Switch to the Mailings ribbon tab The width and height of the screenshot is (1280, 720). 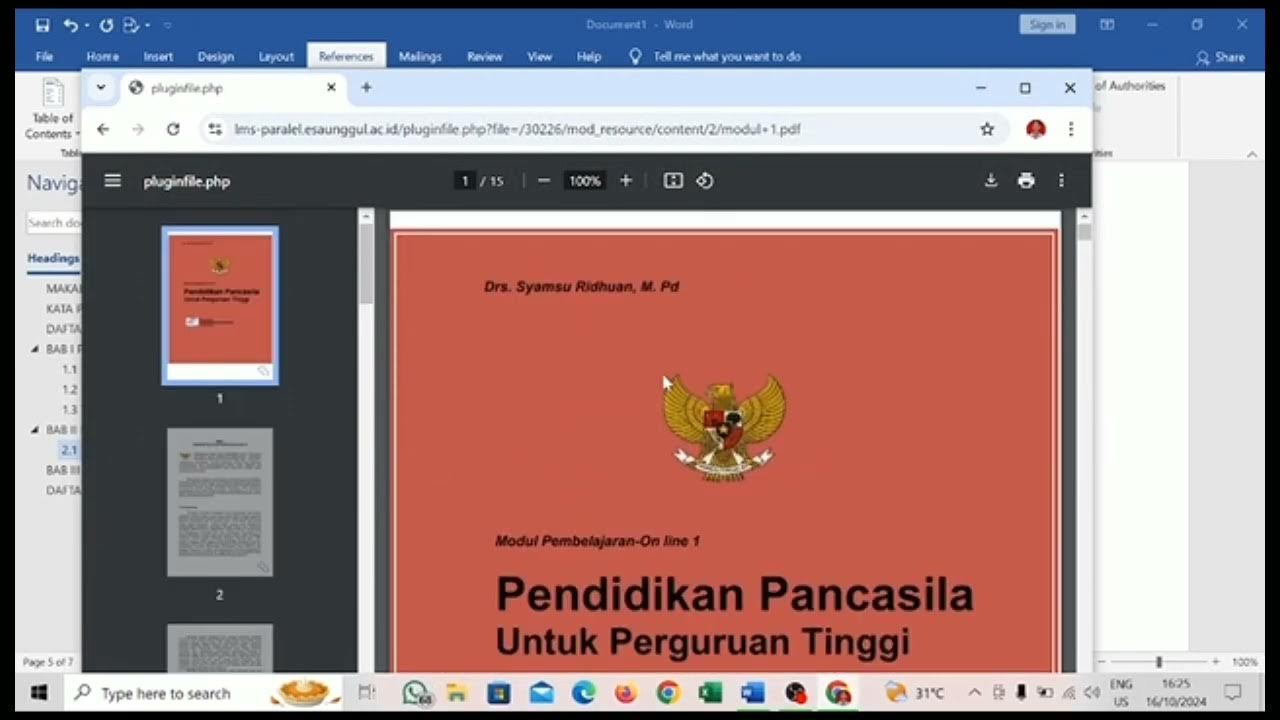point(420,57)
